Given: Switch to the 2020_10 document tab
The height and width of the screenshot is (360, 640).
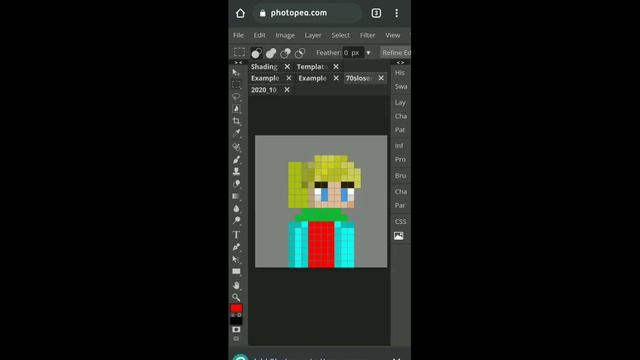Looking at the screenshot, I should coord(264,90).
